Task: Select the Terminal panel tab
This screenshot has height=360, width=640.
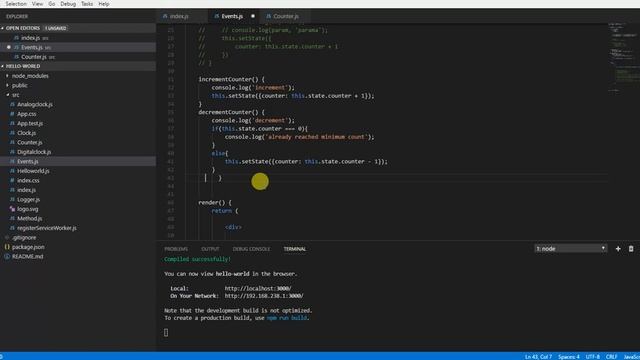Action: click(x=295, y=249)
